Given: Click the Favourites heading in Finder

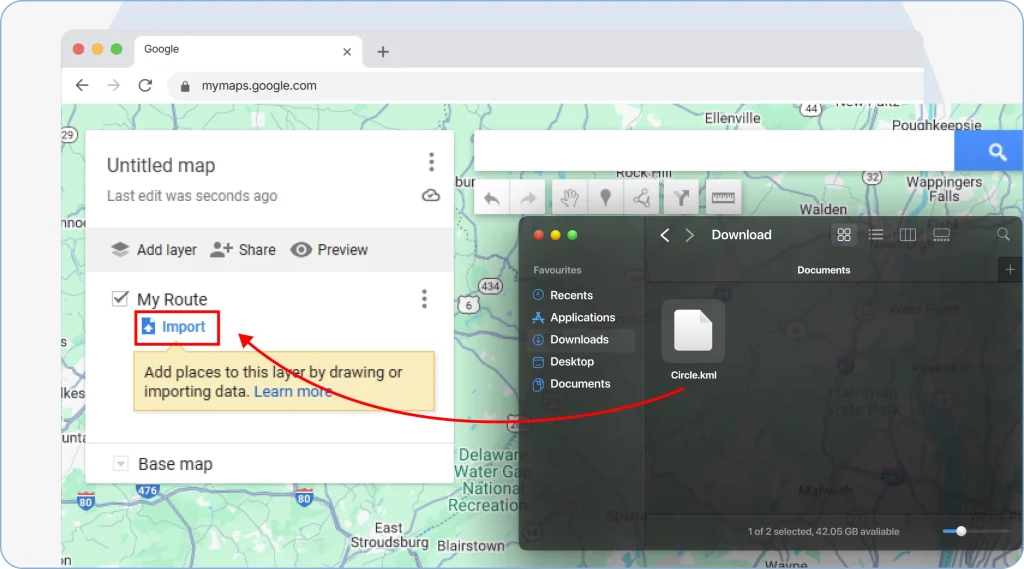Looking at the screenshot, I should (x=557, y=270).
